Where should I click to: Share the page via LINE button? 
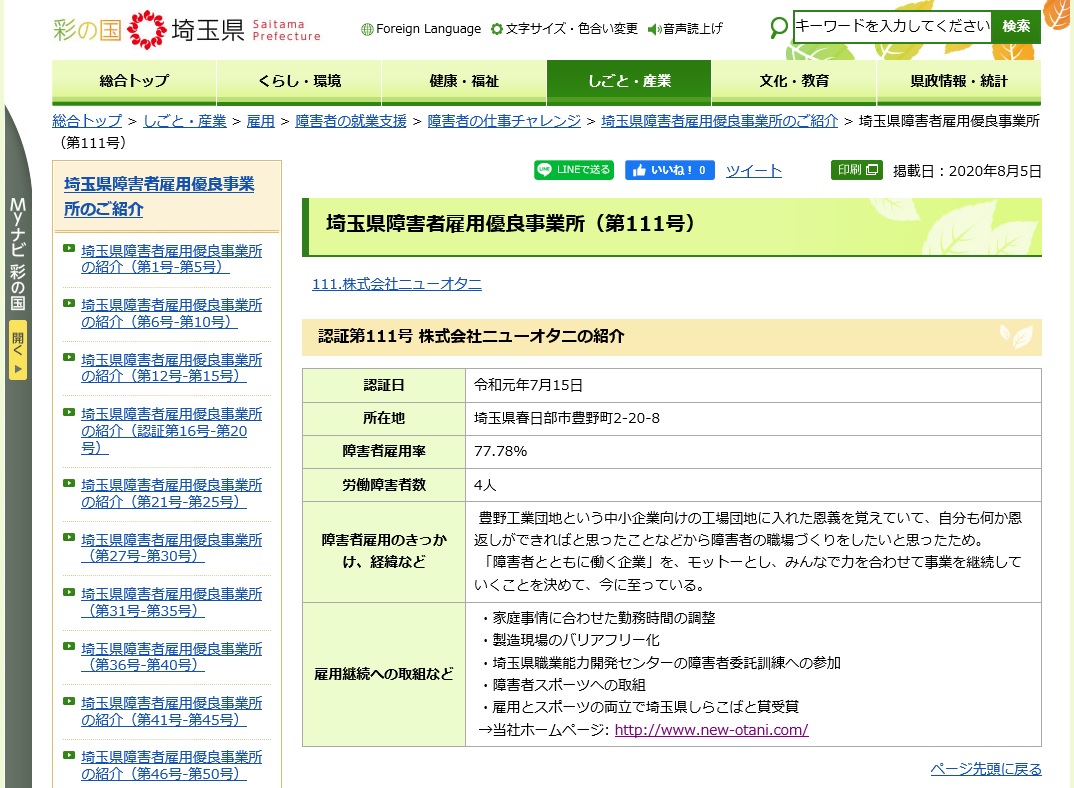click(573, 170)
